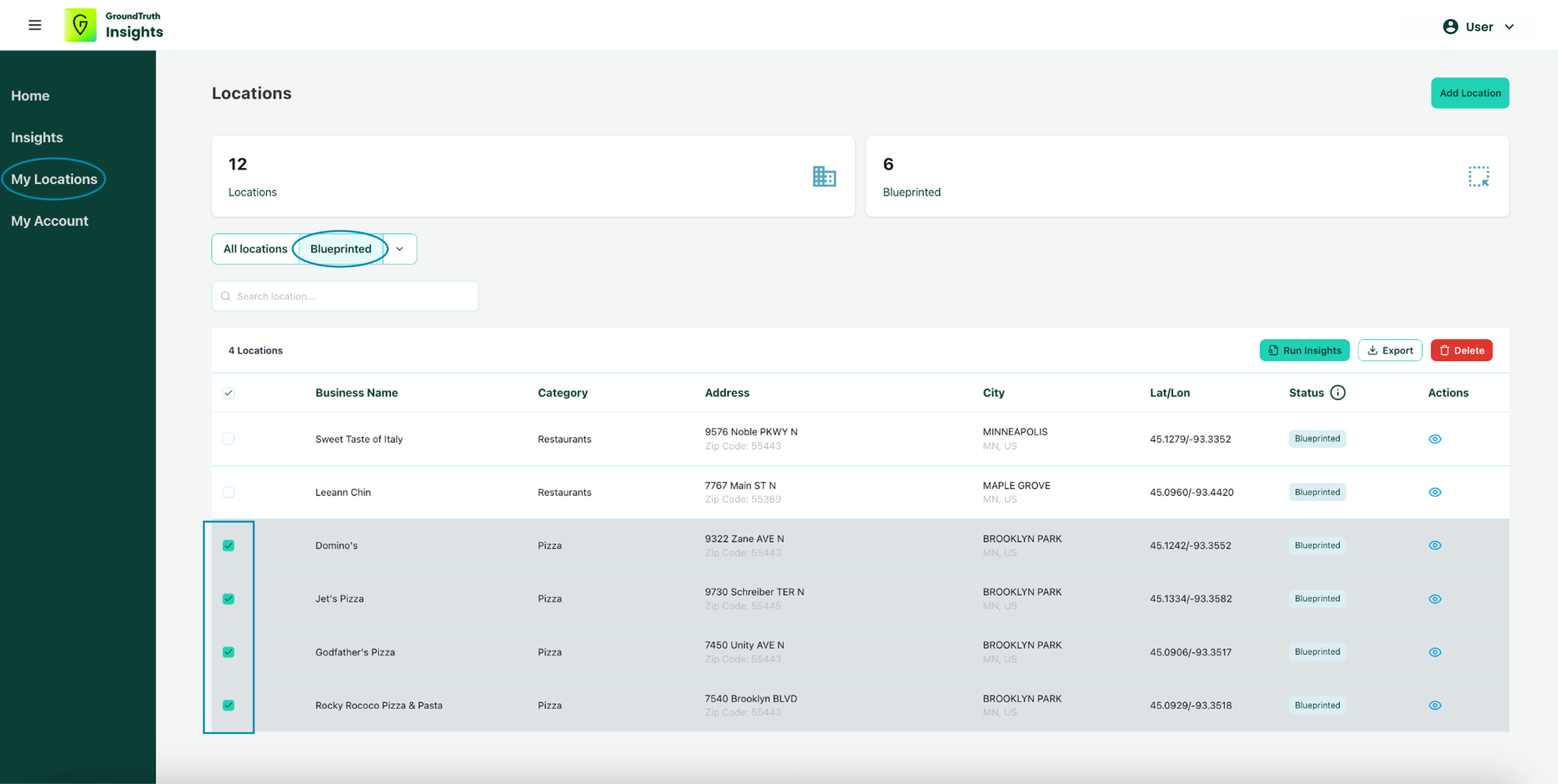The width and height of the screenshot is (1558, 784).
Task: View the Sweet Taste of Italy location (eye icon)
Action: coord(1435,439)
